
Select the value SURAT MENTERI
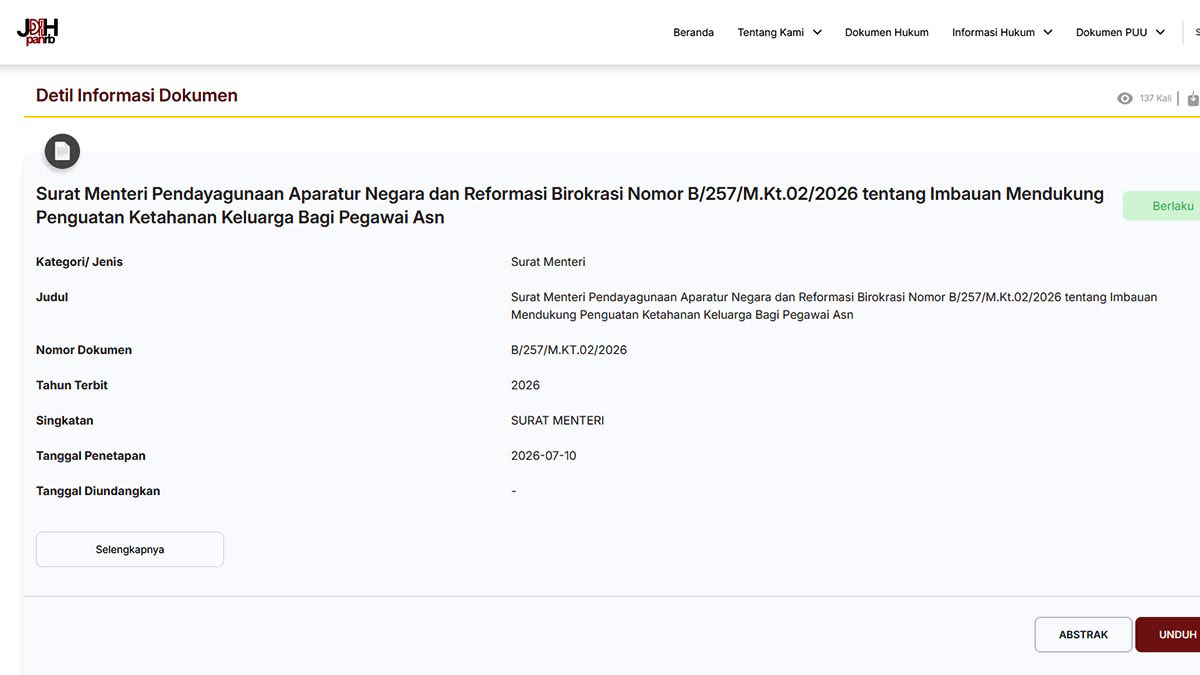[558, 421]
